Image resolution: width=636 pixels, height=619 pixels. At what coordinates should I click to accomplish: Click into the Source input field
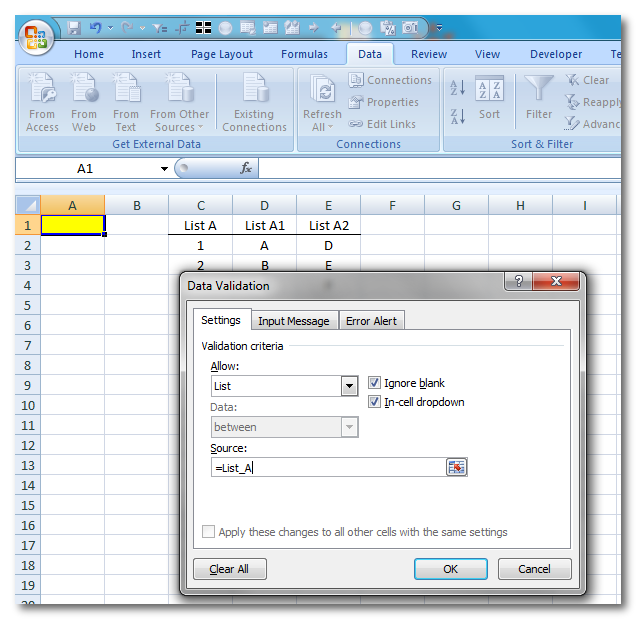[328, 467]
